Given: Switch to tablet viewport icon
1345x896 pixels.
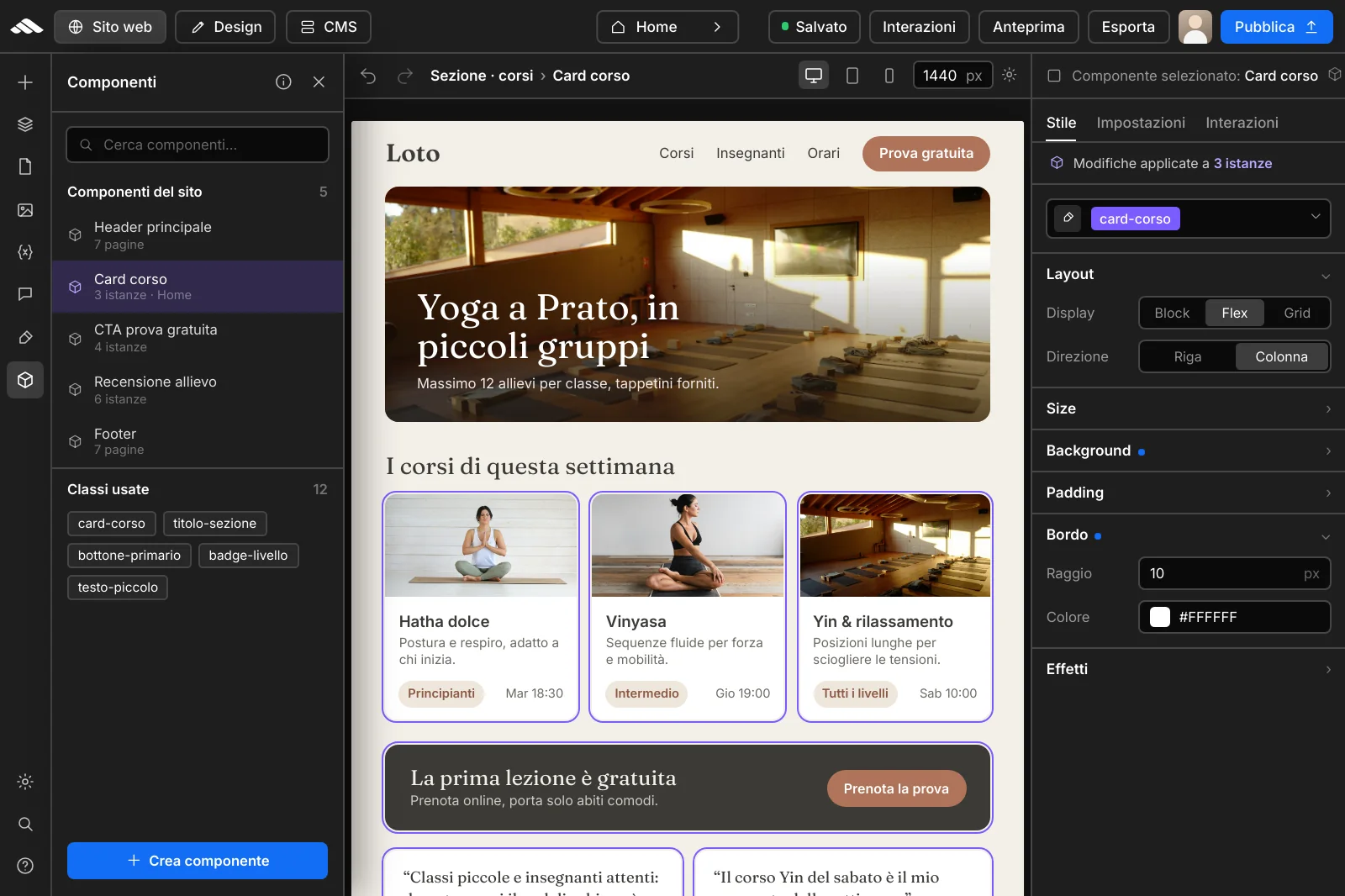Looking at the screenshot, I should click(852, 76).
